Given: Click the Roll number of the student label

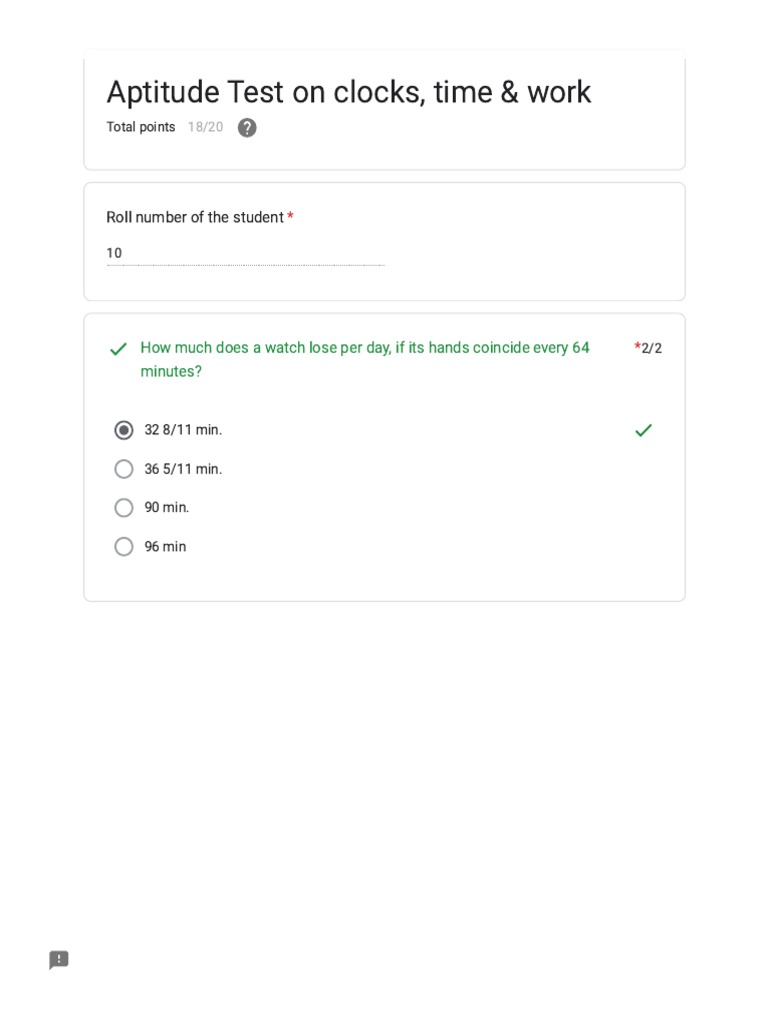Looking at the screenshot, I should tap(195, 217).
